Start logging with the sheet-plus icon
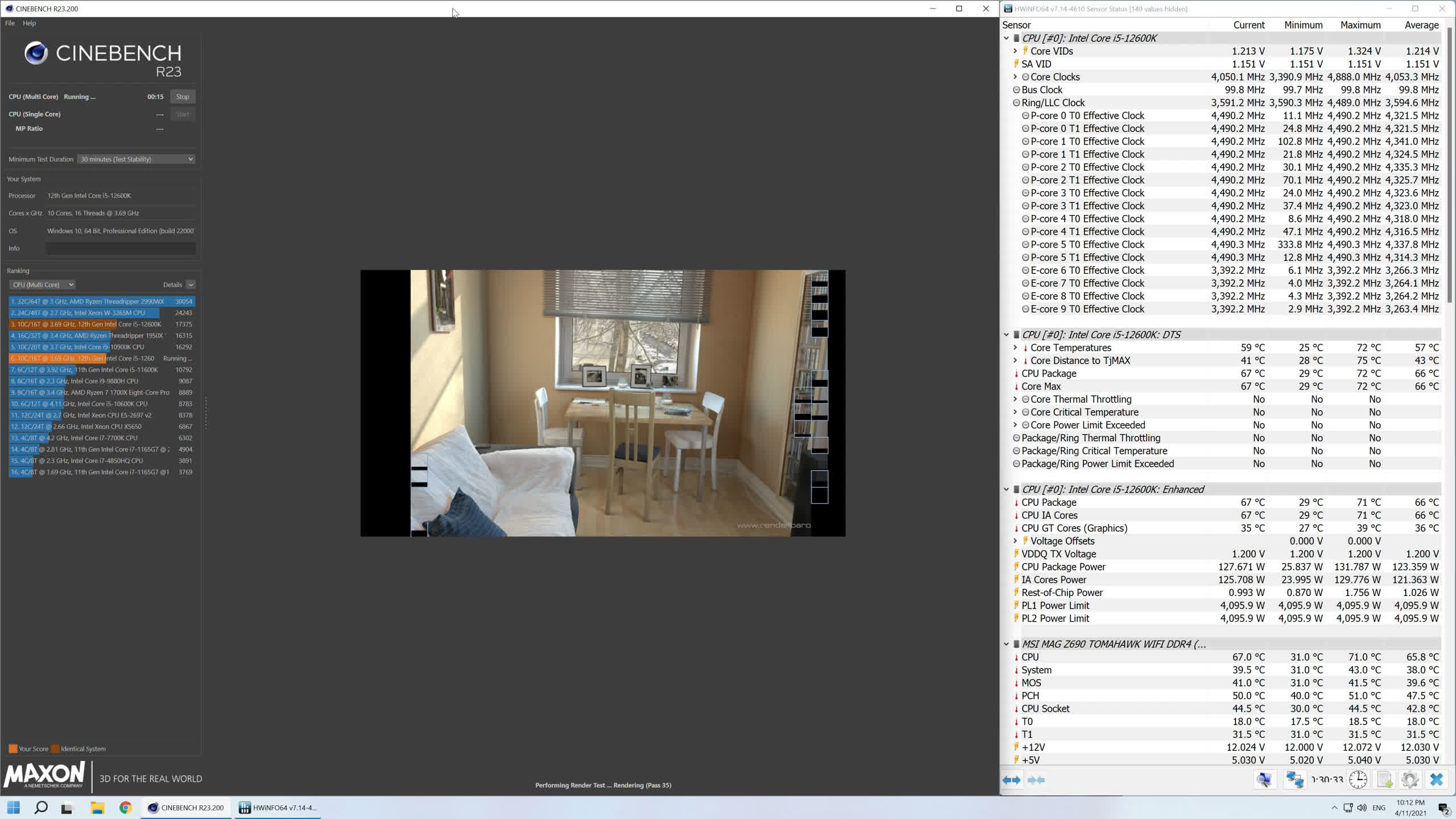 [x=1384, y=779]
